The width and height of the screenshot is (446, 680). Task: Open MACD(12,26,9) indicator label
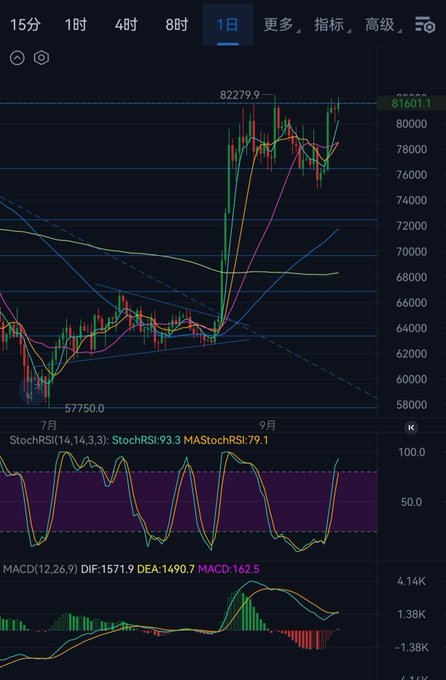40,569
